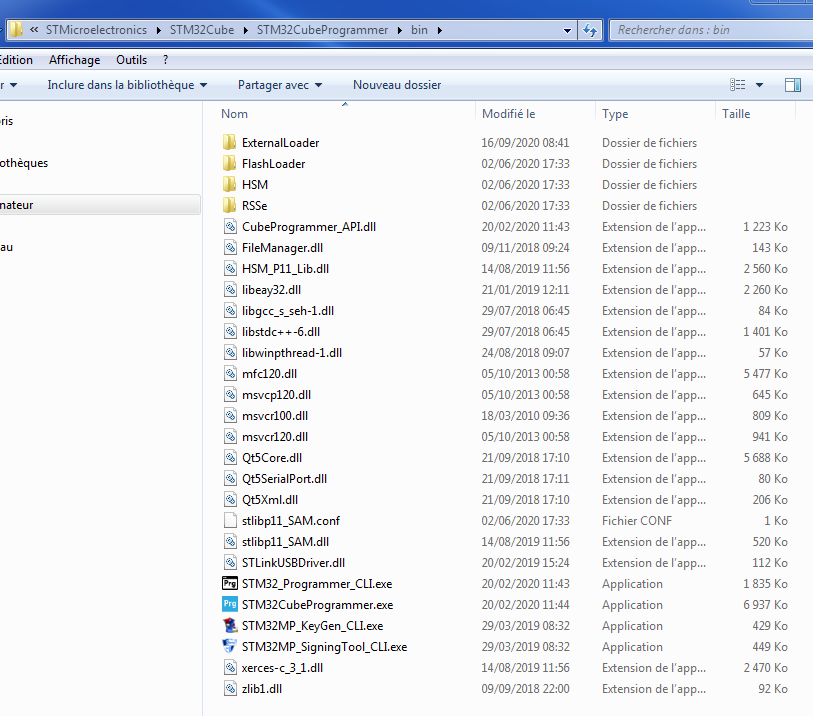Open the Outils menu

[x=132, y=60]
